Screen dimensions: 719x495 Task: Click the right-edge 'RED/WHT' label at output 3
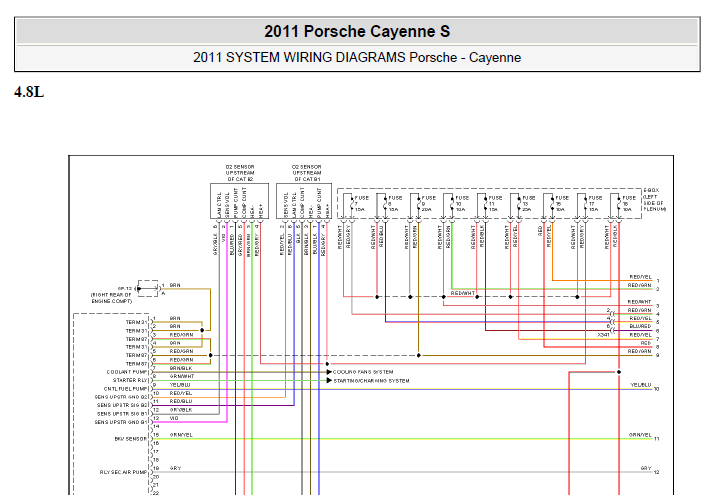[x=640, y=301]
